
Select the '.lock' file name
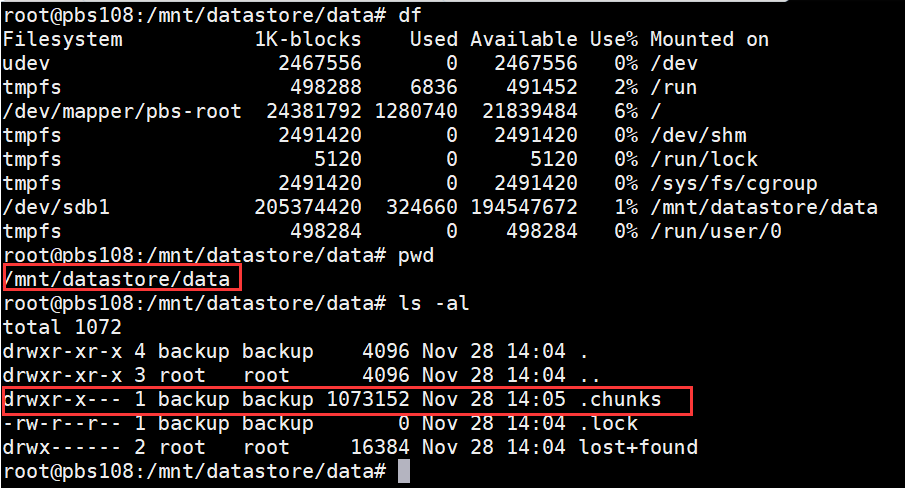click(608, 423)
